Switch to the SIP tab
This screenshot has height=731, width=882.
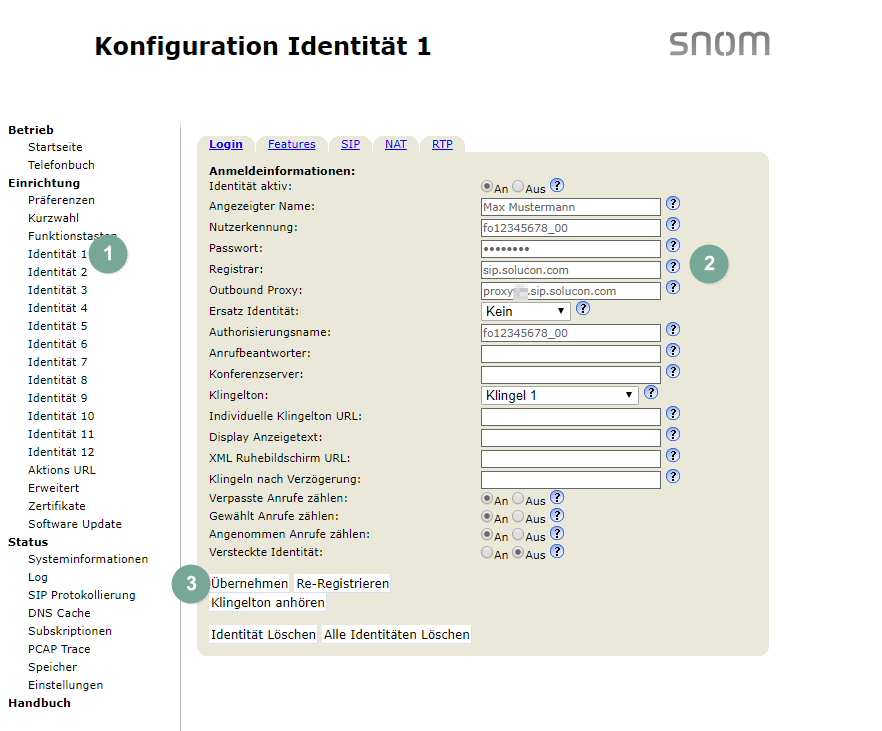tap(350, 144)
